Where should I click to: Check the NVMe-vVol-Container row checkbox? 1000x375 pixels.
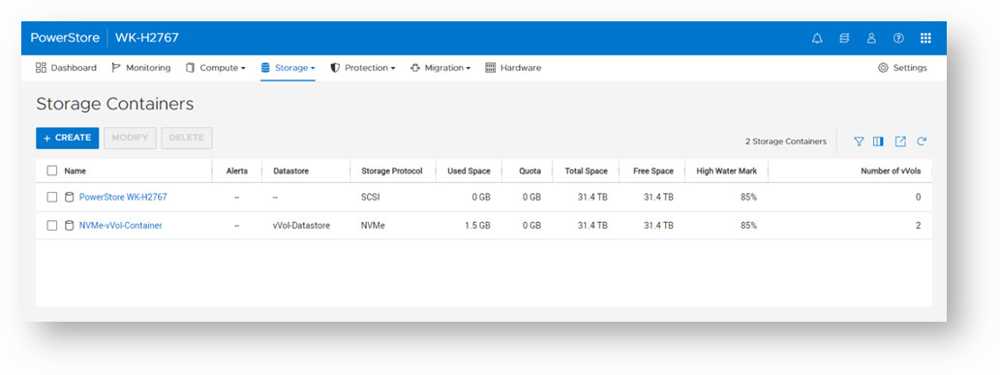click(x=52, y=226)
